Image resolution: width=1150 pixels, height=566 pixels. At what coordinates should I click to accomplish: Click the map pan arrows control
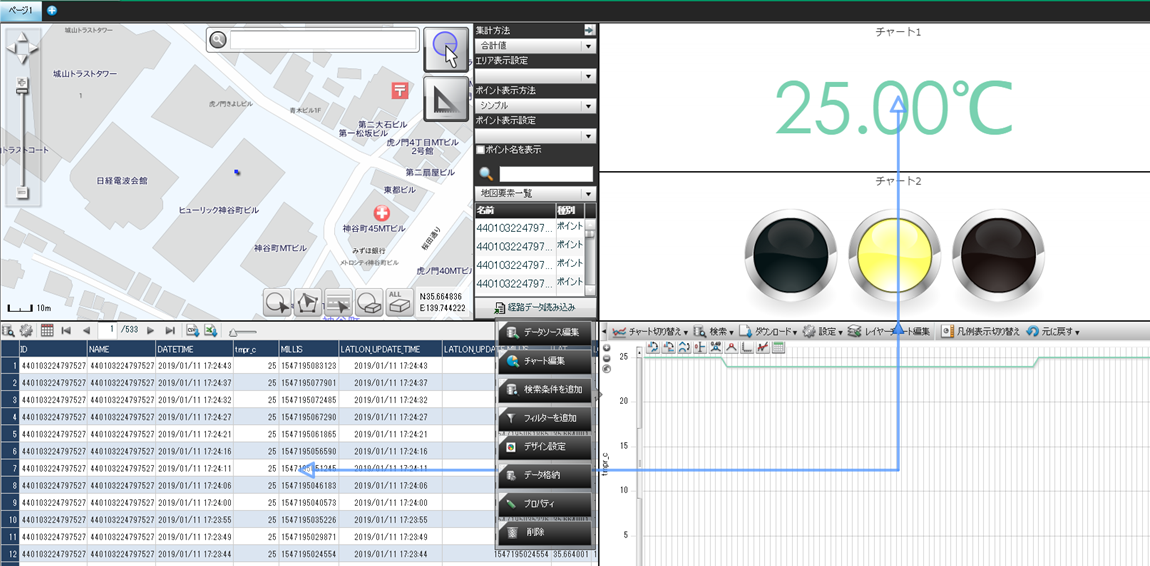(22, 47)
